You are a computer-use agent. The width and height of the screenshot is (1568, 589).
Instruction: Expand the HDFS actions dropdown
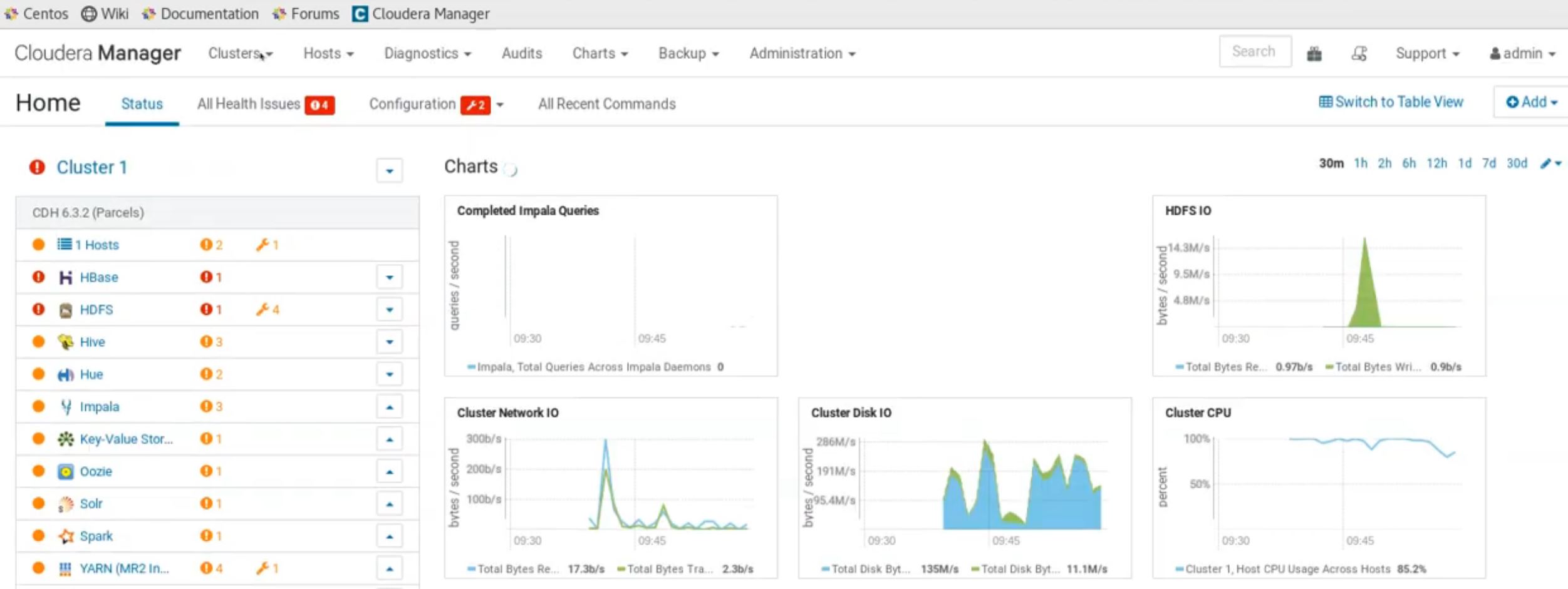(389, 310)
